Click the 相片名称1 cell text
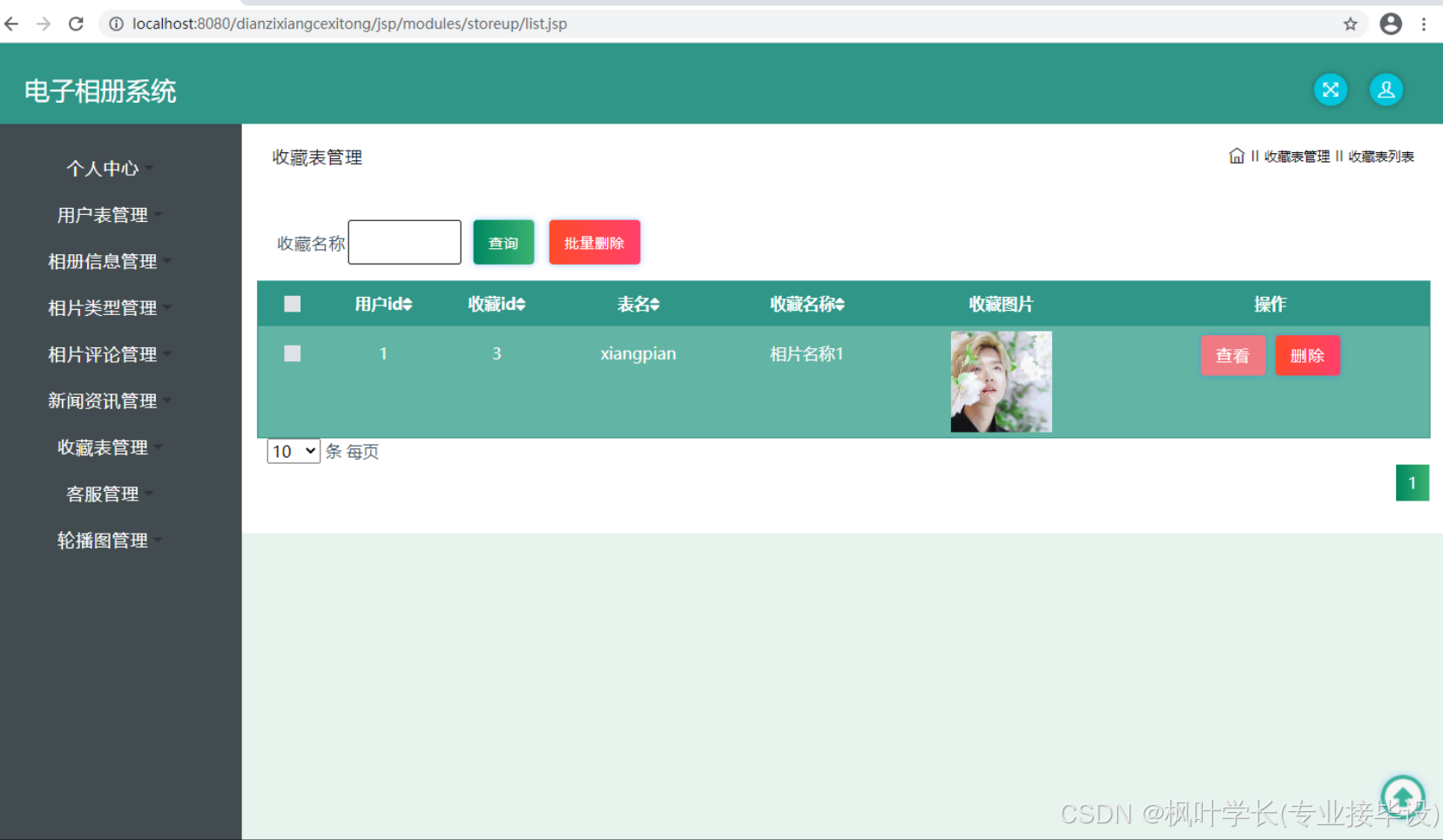This screenshot has height=840, width=1443. click(807, 353)
